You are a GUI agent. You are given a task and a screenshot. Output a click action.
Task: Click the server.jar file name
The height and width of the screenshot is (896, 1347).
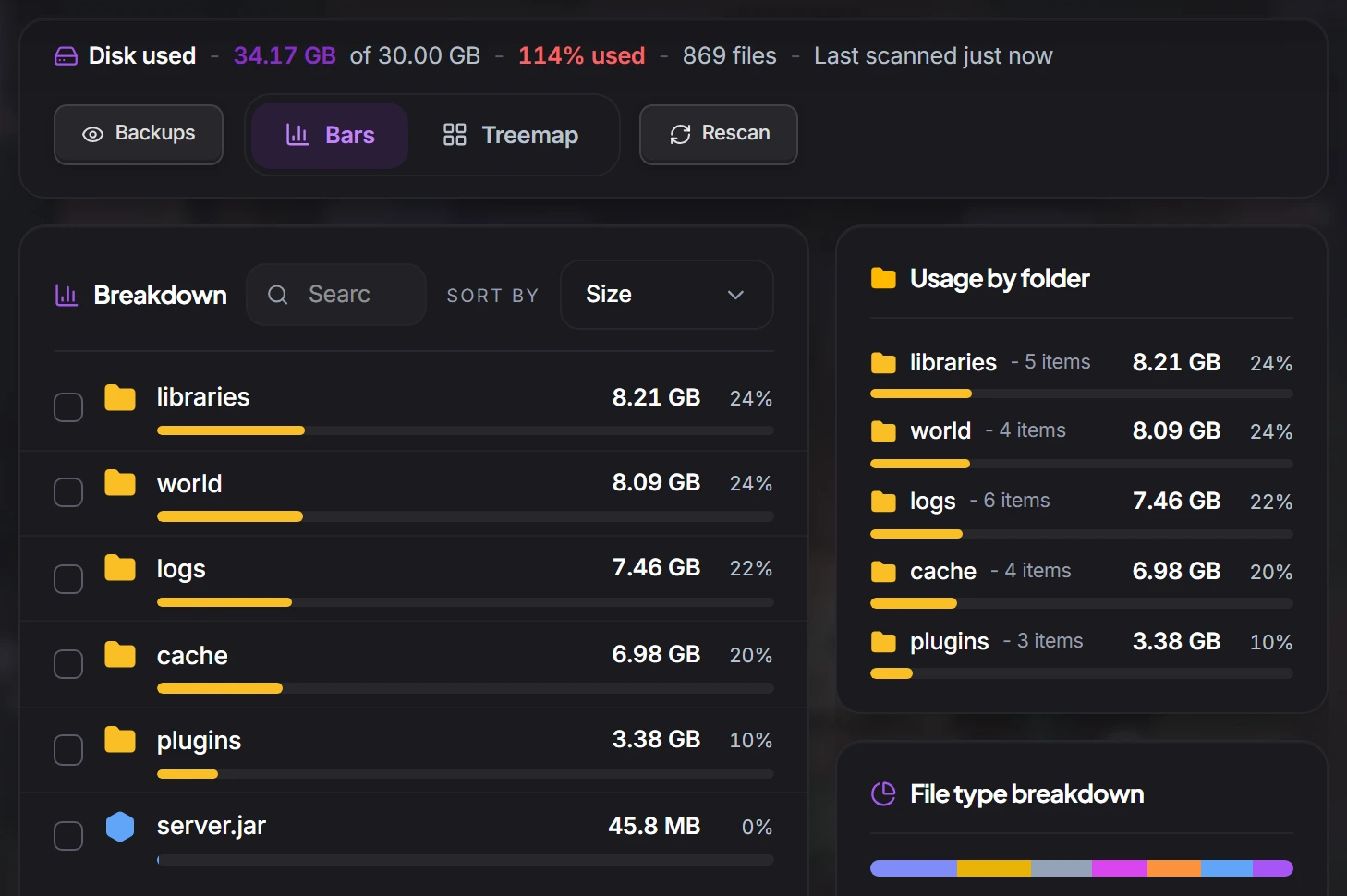coord(212,826)
